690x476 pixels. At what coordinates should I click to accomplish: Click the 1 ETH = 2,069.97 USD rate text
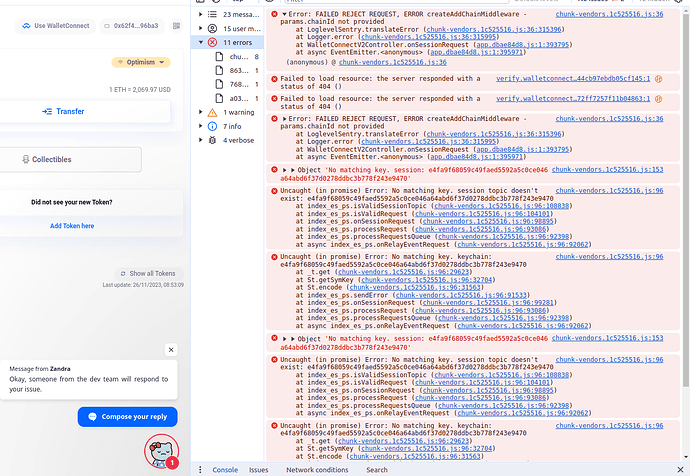click(x=140, y=90)
